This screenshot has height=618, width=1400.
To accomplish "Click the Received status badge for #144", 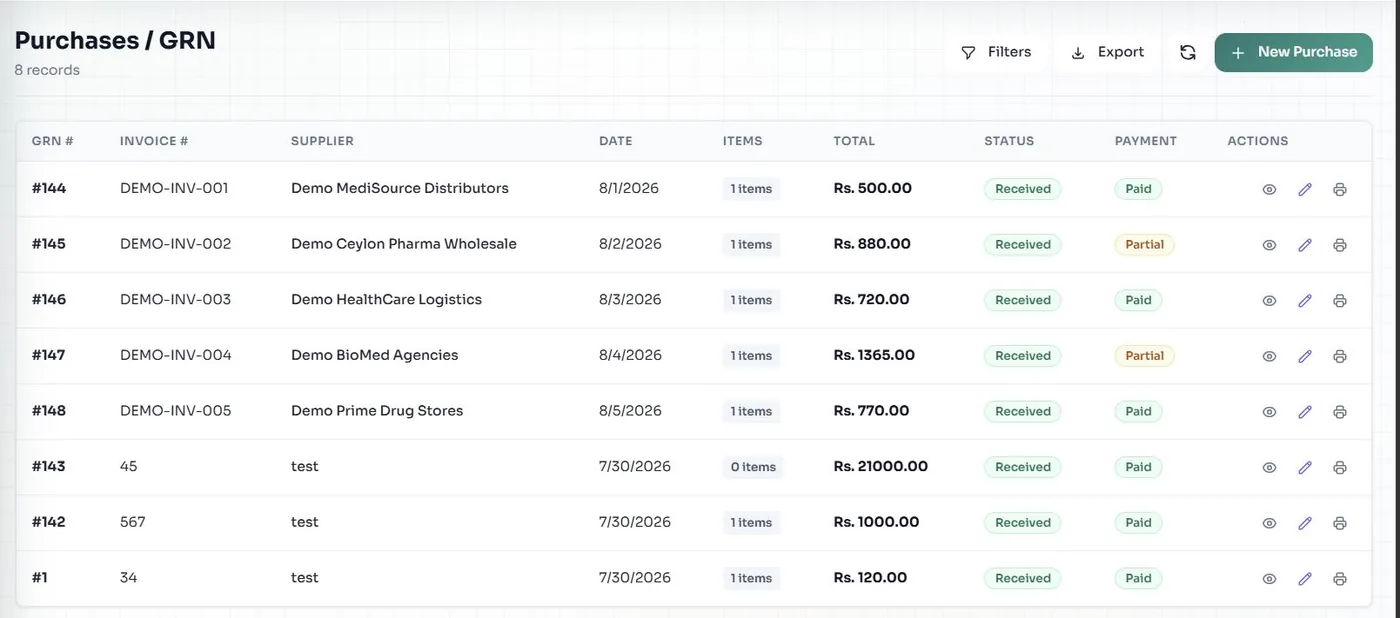I will click(x=1023, y=189).
